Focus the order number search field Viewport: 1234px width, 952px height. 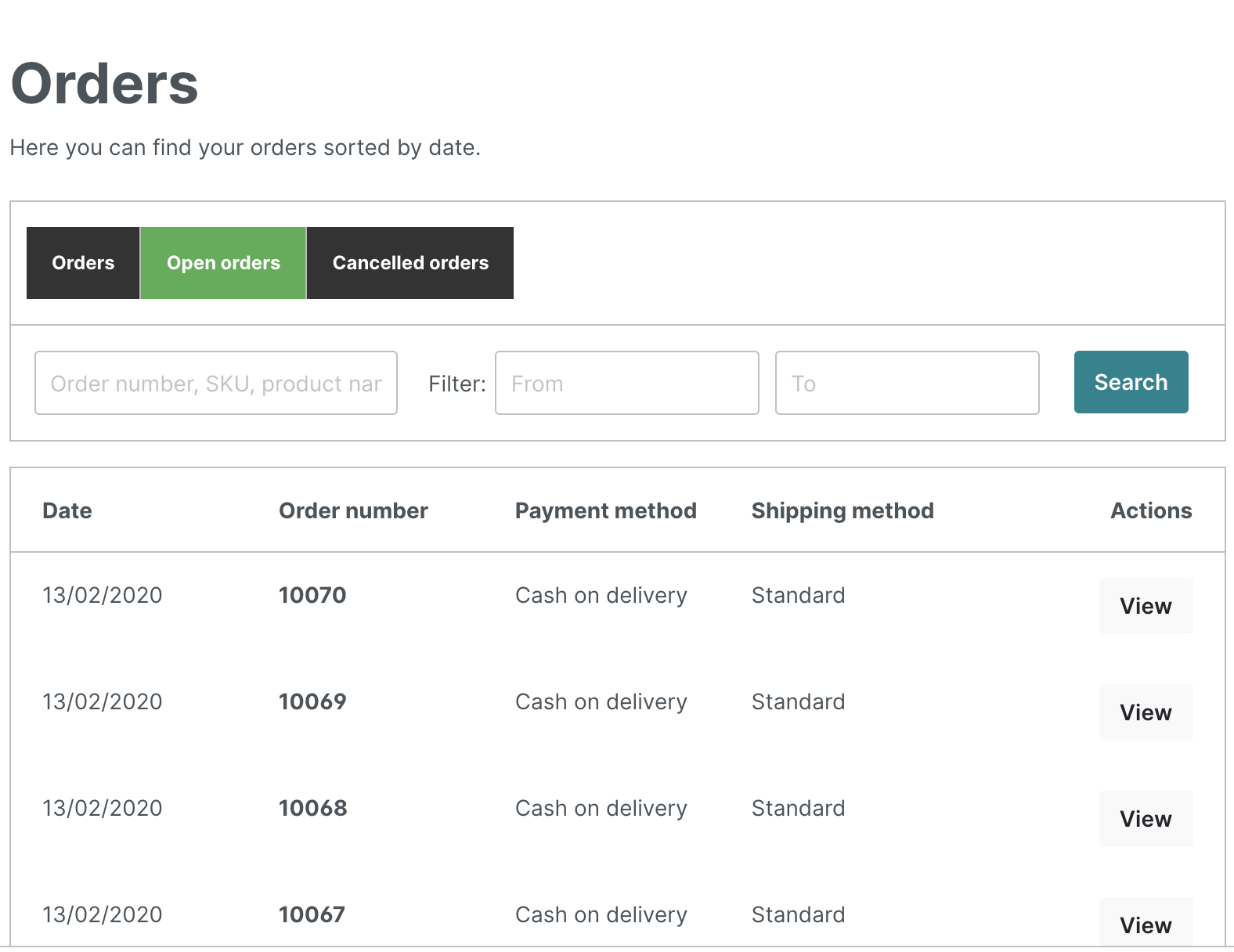pos(216,383)
